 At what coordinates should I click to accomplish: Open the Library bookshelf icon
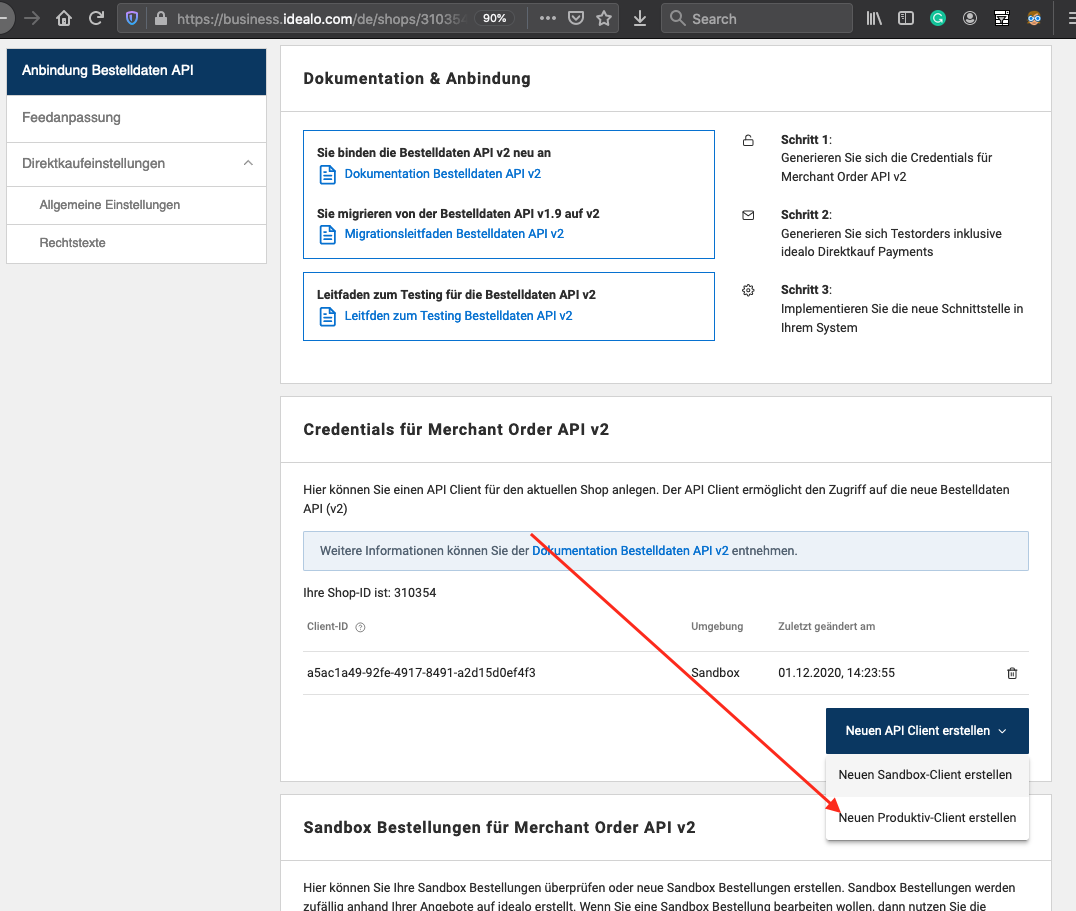pyautogui.click(x=874, y=19)
